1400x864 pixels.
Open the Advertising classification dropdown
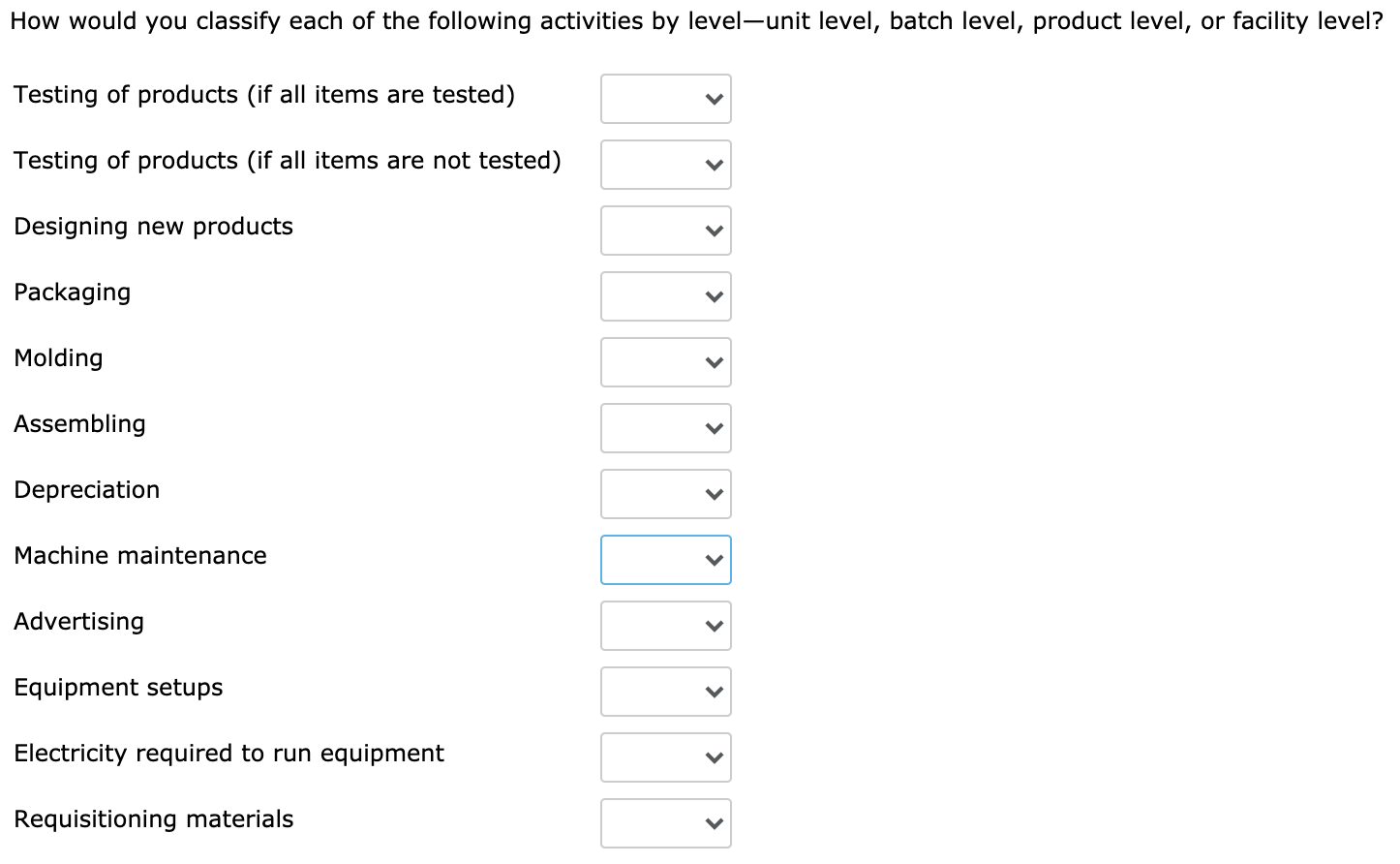665,626
